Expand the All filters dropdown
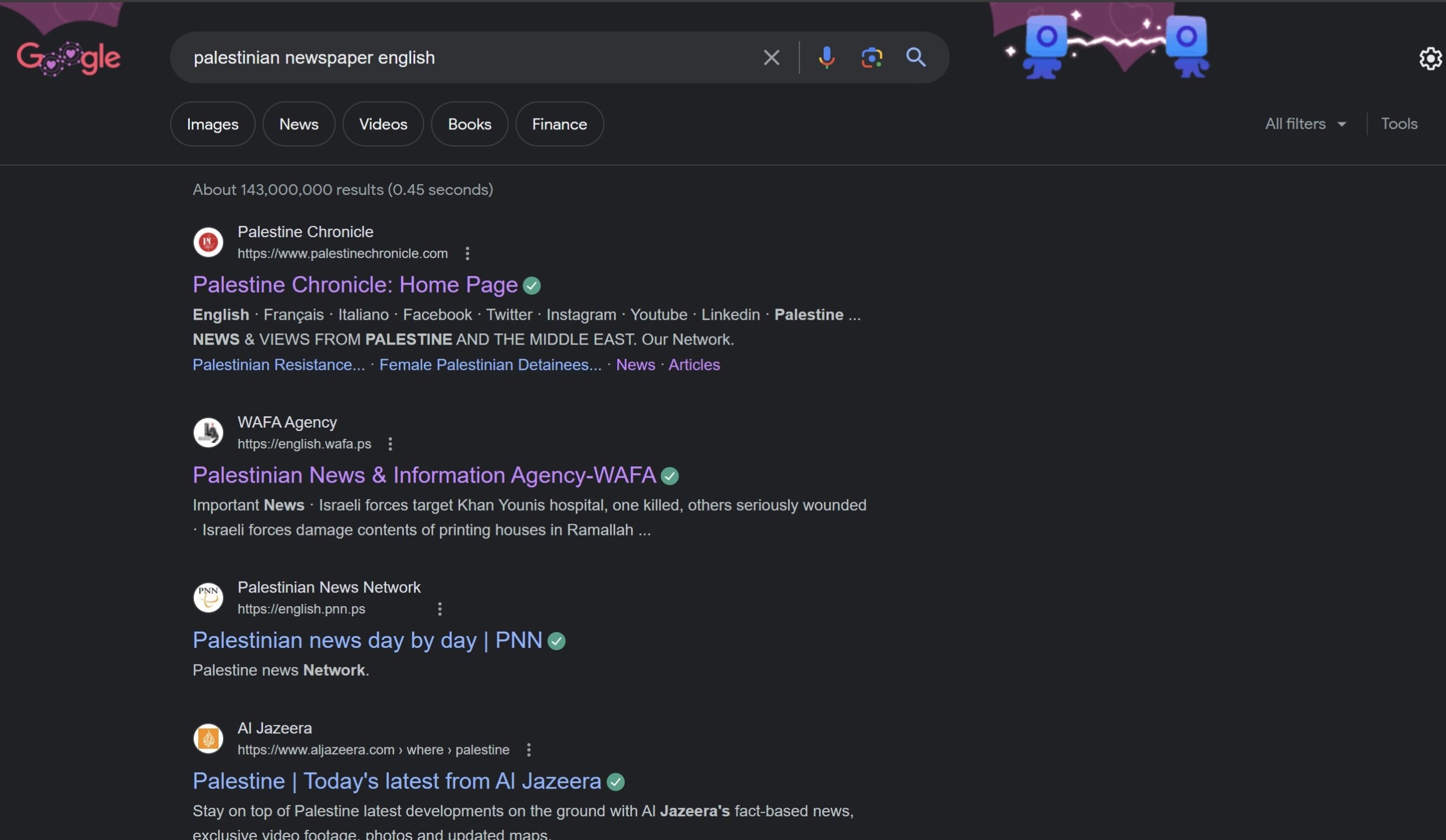This screenshot has height=840, width=1446. [1305, 124]
